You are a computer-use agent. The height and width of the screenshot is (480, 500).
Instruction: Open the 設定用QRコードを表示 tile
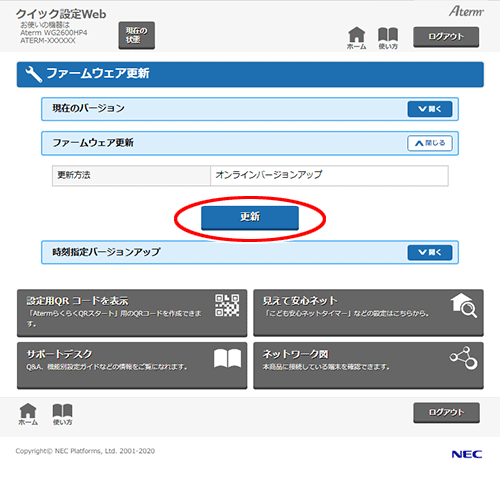coord(132,313)
